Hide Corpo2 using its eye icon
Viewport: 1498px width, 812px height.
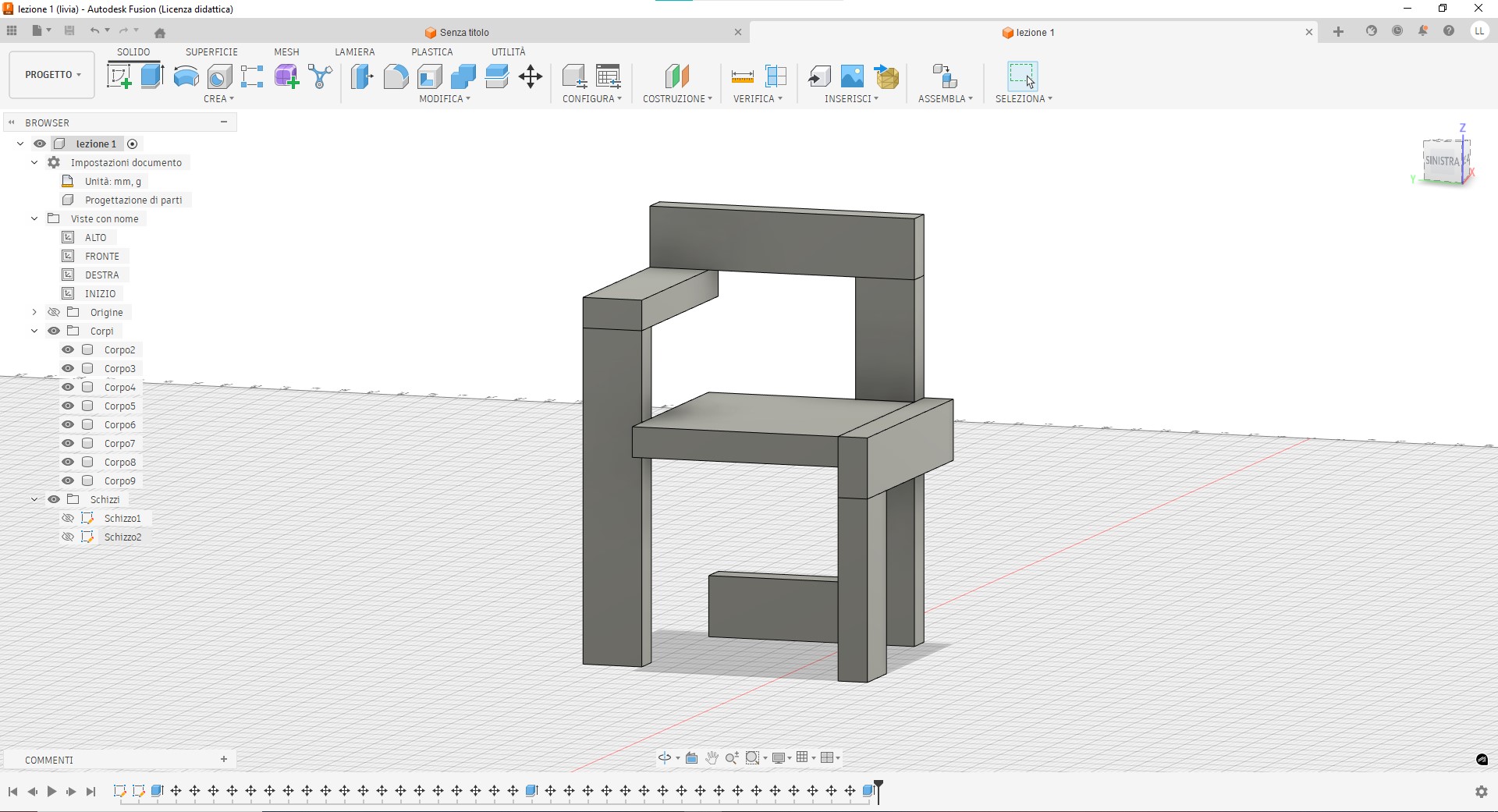pyautogui.click(x=69, y=350)
